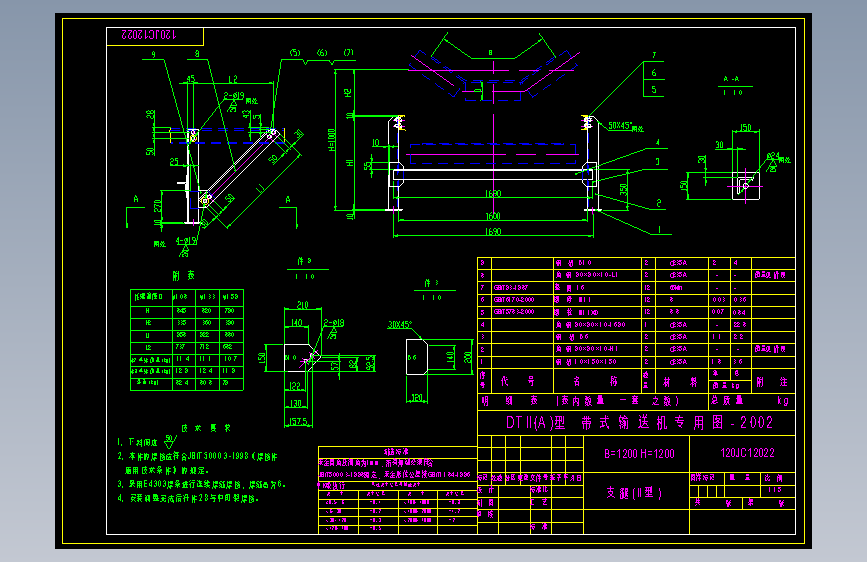
Task: Click the '附注' column header in parts list
Action: (771, 382)
